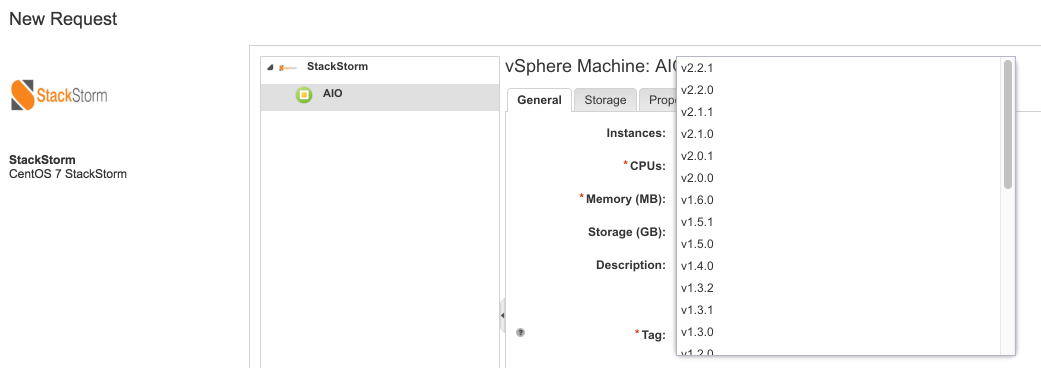
Task: Switch to the Storage tab
Action: (x=605, y=100)
